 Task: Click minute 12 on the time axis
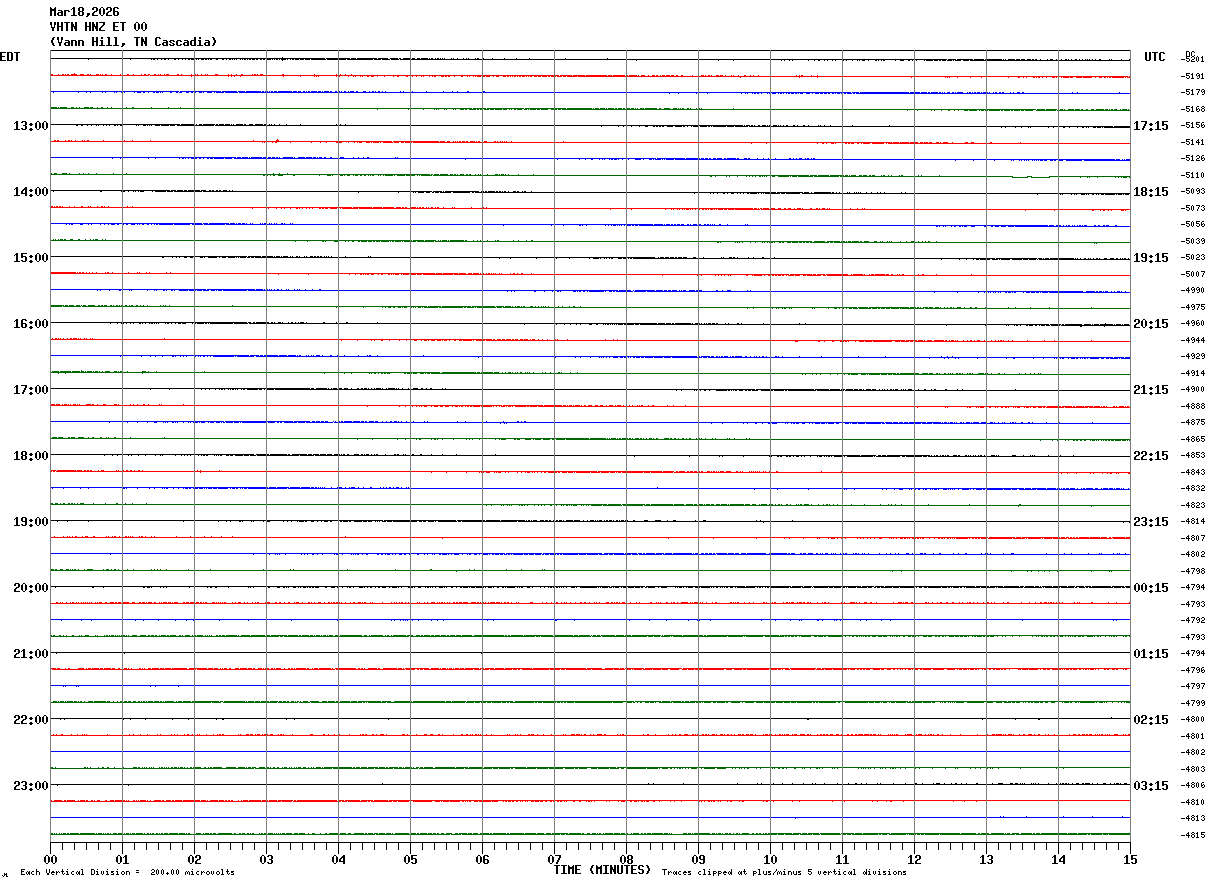pyautogui.click(x=914, y=859)
